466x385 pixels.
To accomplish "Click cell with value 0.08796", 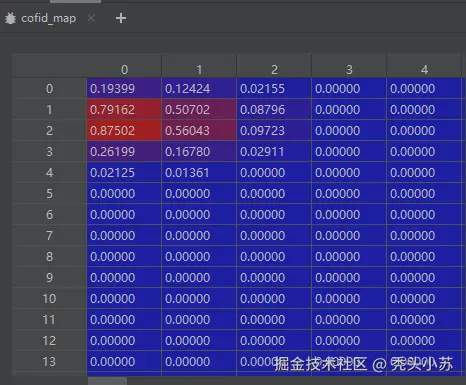I will [274, 110].
